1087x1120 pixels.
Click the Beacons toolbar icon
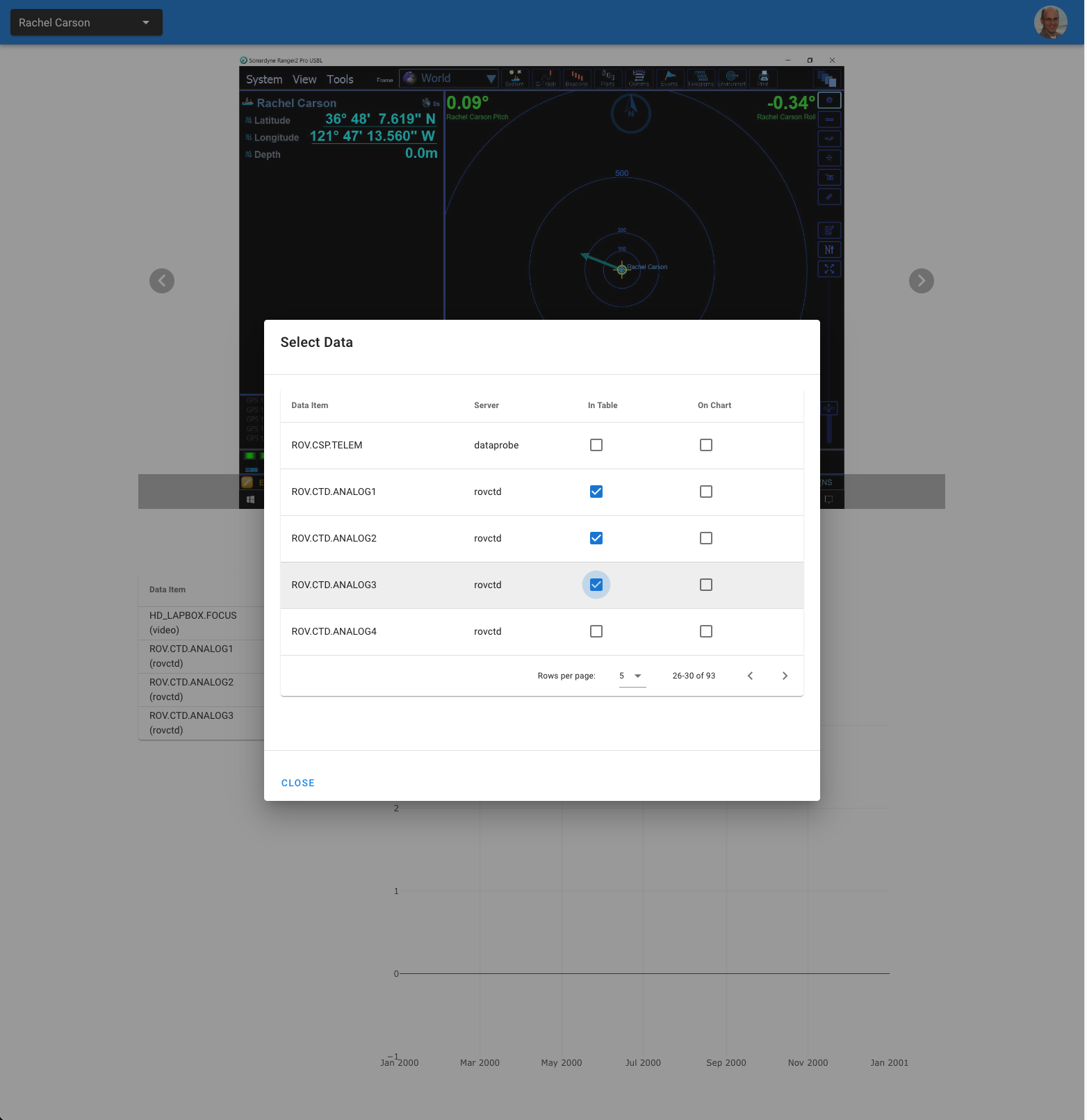[577, 78]
